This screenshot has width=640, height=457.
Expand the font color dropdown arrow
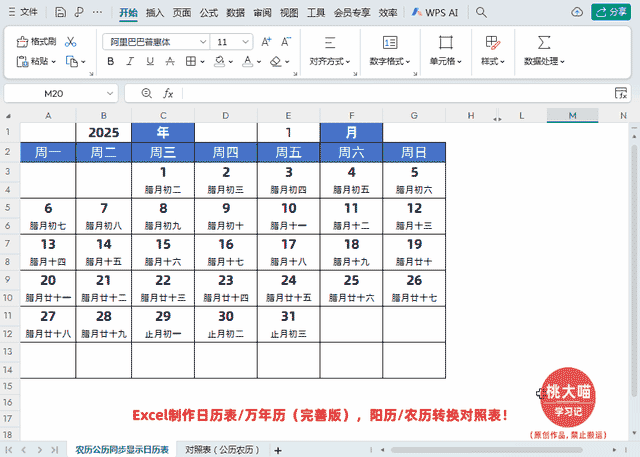(x=259, y=62)
